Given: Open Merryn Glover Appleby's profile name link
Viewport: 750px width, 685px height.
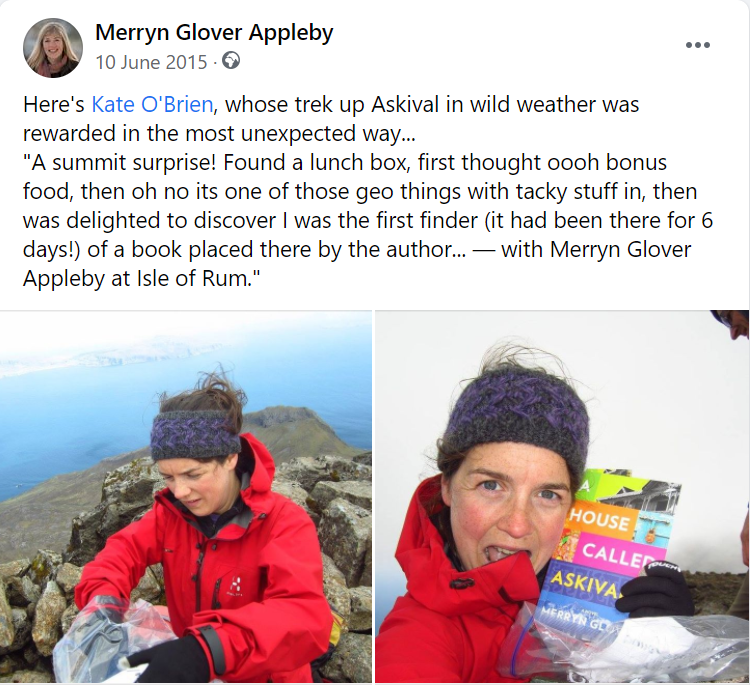Looking at the screenshot, I should coord(214,33).
